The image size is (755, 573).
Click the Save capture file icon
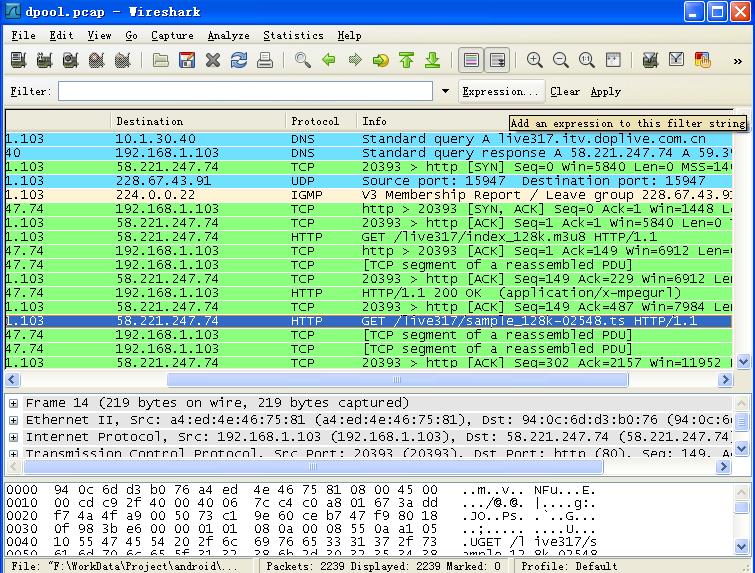tap(187, 61)
